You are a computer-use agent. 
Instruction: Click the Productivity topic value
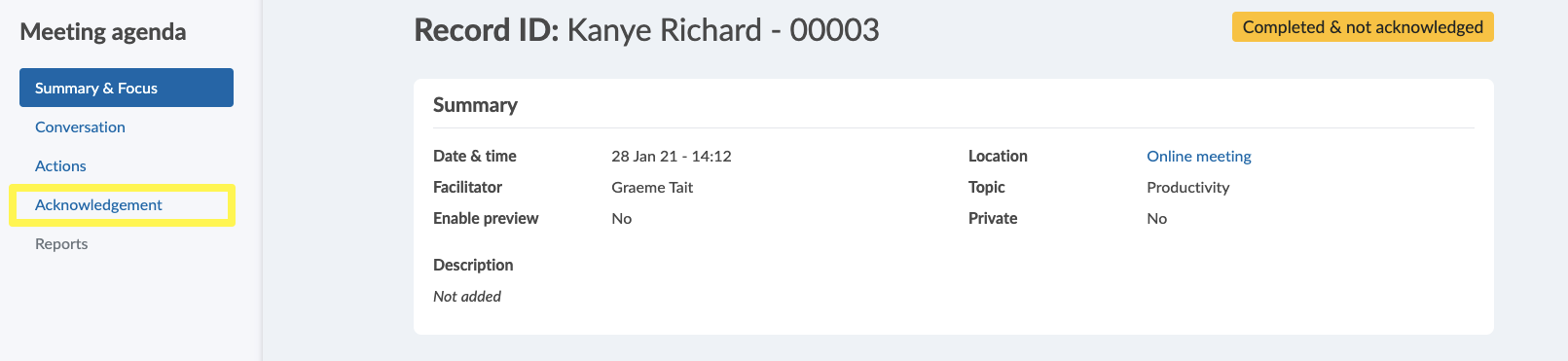1187,187
